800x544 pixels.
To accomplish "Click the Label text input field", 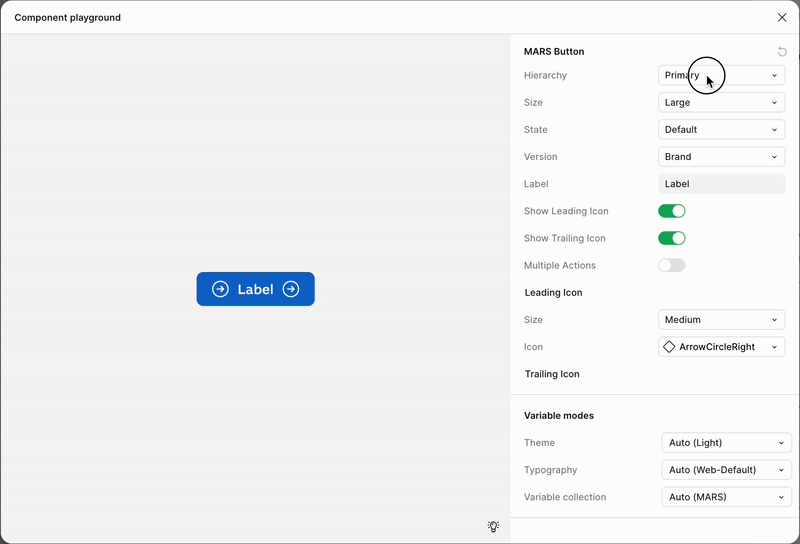I will pos(721,184).
